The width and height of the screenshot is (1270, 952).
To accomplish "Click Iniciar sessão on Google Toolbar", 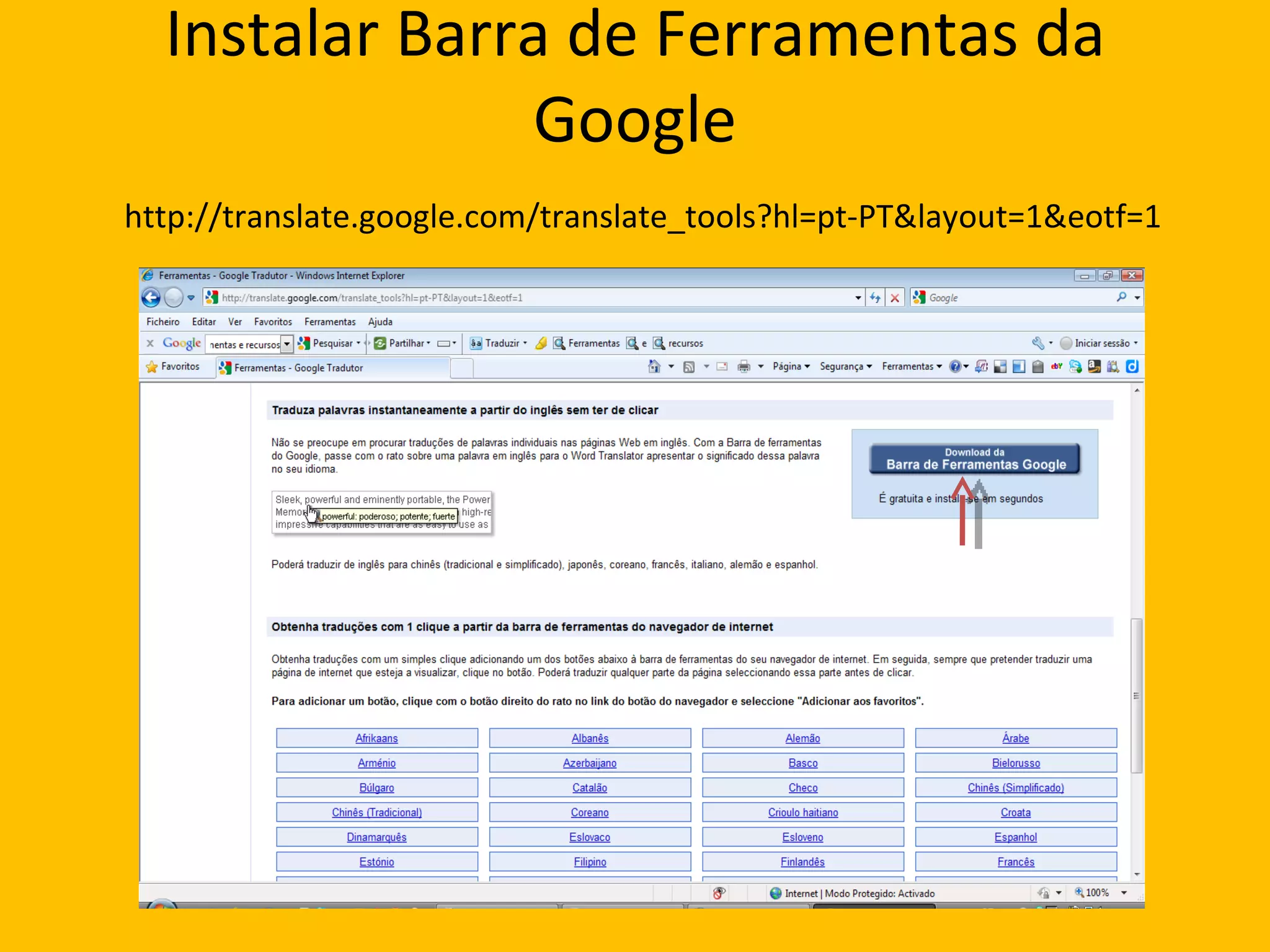I will click(1099, 343).
